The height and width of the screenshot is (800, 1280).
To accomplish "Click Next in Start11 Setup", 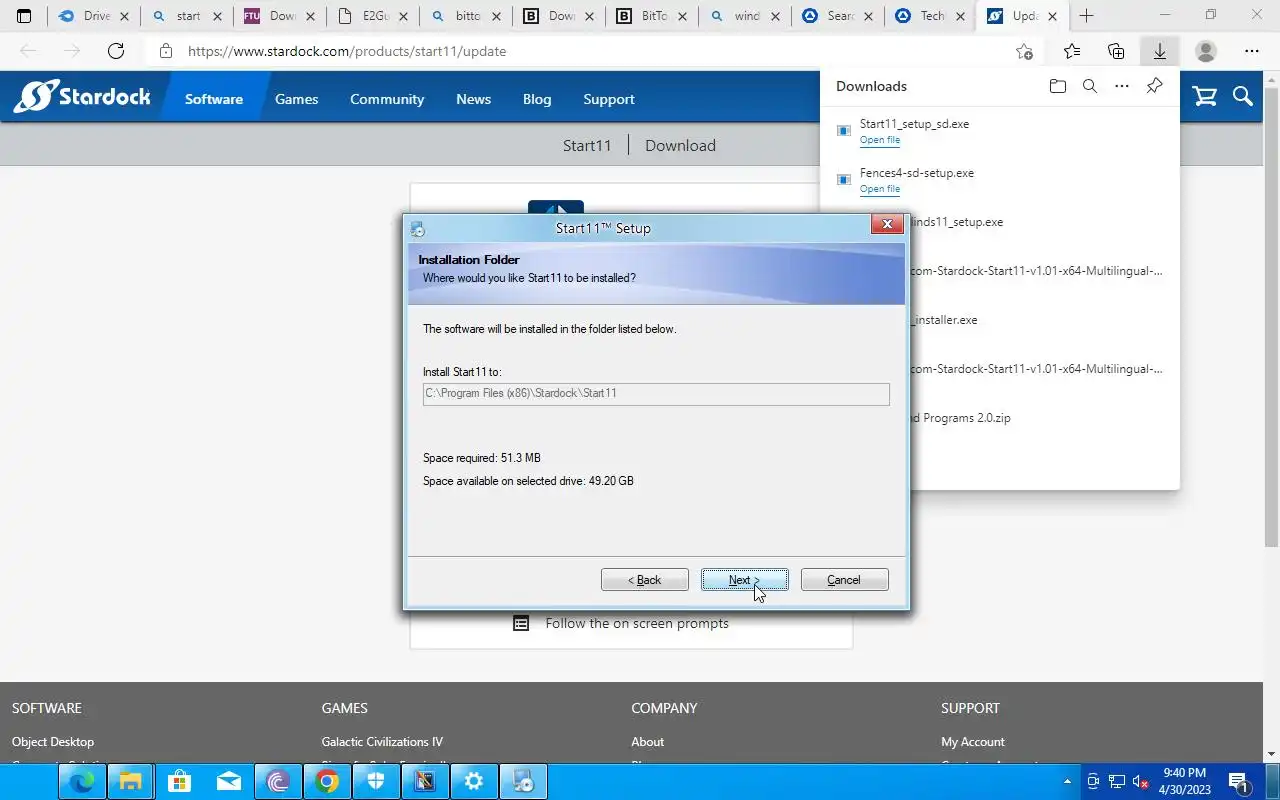I will (x=744, y=580).
